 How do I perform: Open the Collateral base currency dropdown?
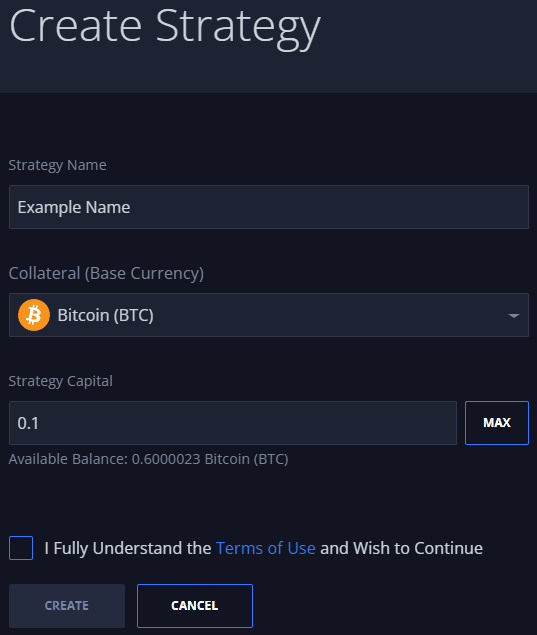point(269,315)
